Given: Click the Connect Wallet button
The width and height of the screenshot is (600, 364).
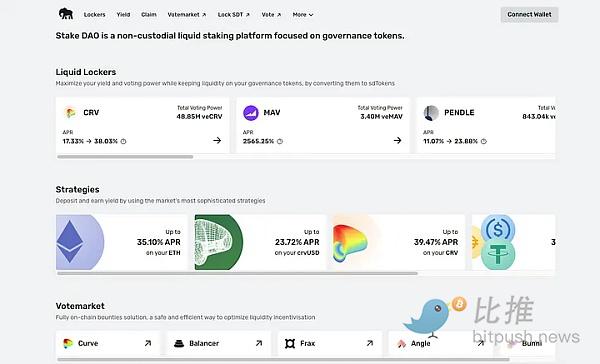Looking at the screenshot, I should 529,15.
